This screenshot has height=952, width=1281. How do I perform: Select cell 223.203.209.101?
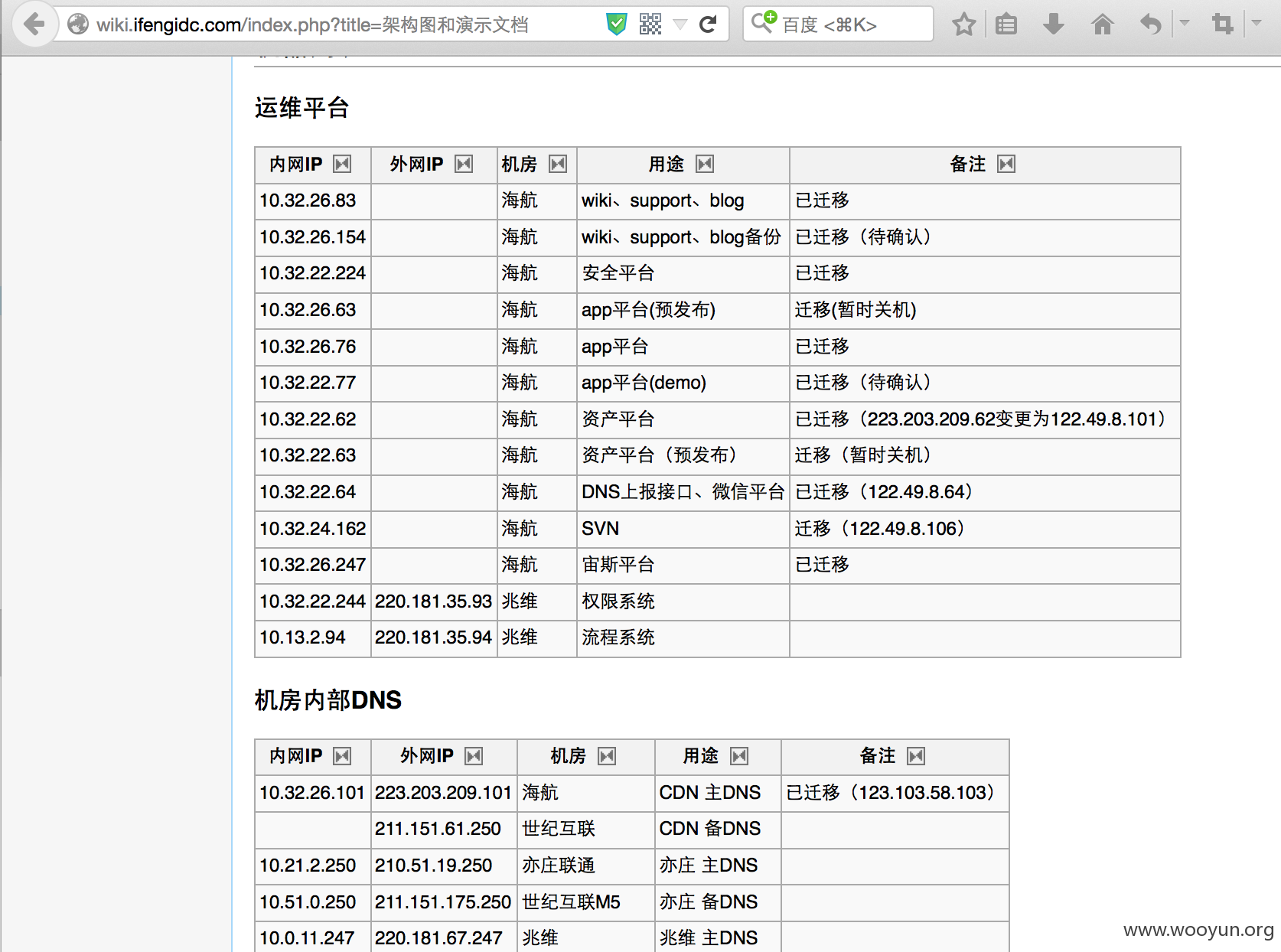click(x=443, y=793)
